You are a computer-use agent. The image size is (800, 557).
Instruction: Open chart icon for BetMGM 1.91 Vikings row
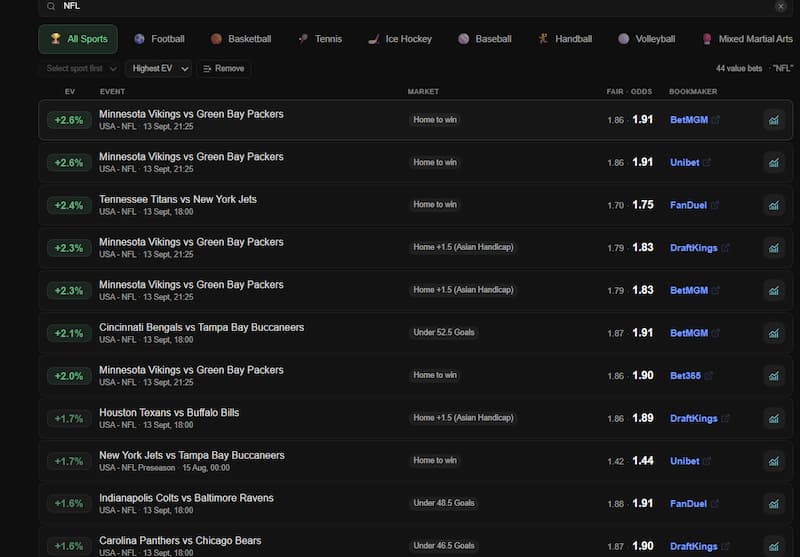click(773, 120)
